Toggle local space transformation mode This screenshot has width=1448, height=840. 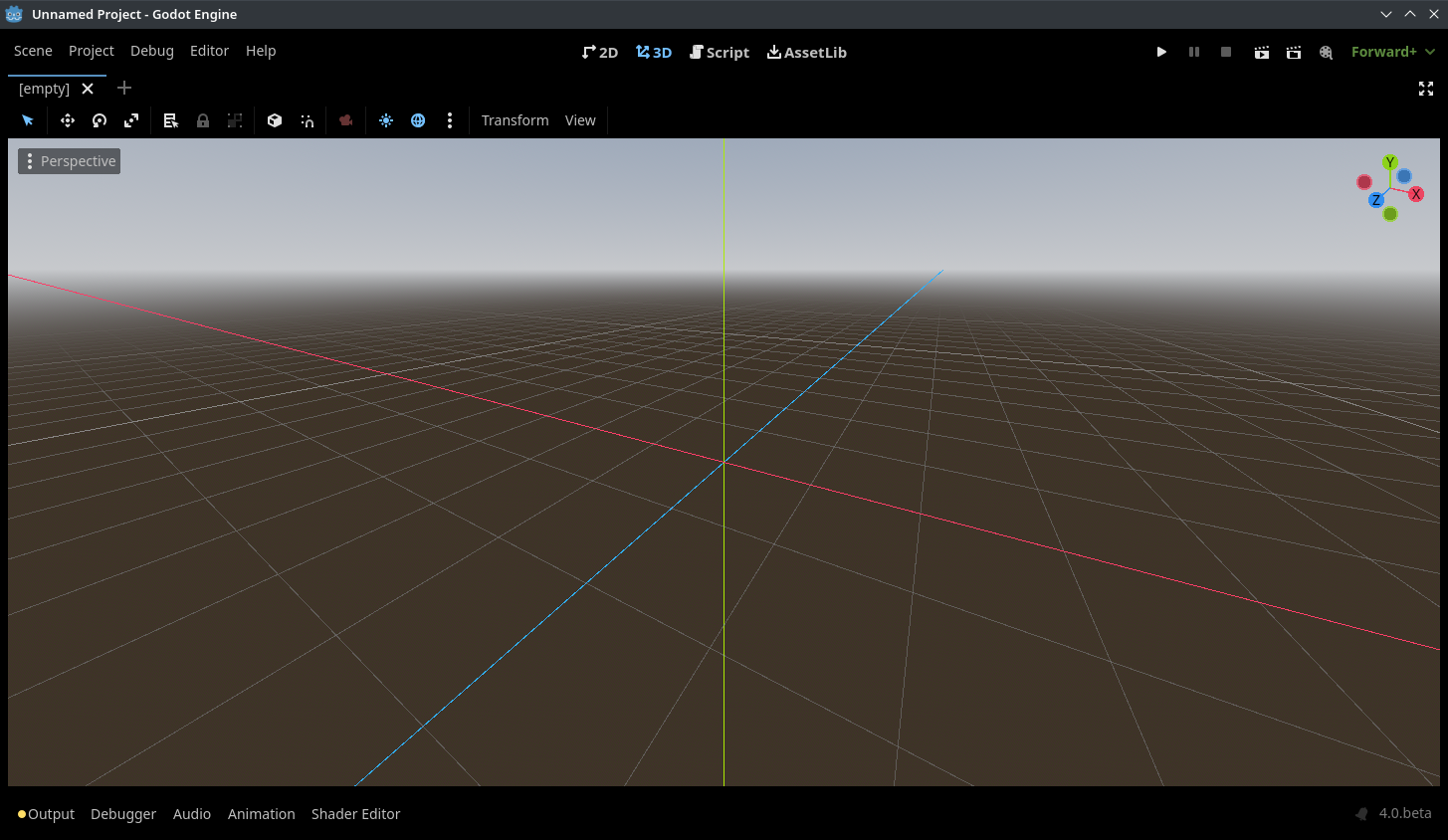tap(275, 119)
